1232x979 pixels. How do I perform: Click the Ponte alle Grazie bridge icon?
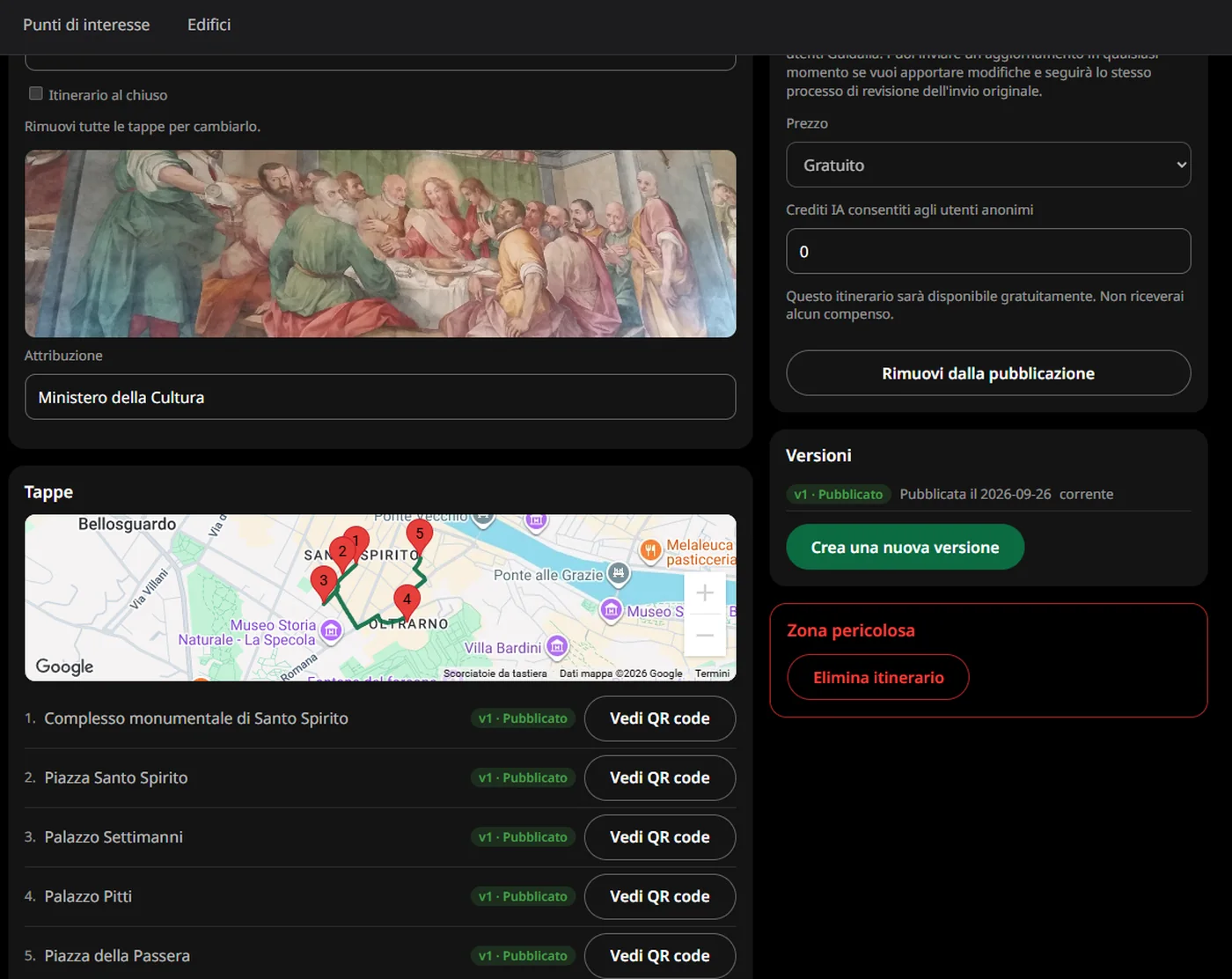619,574
